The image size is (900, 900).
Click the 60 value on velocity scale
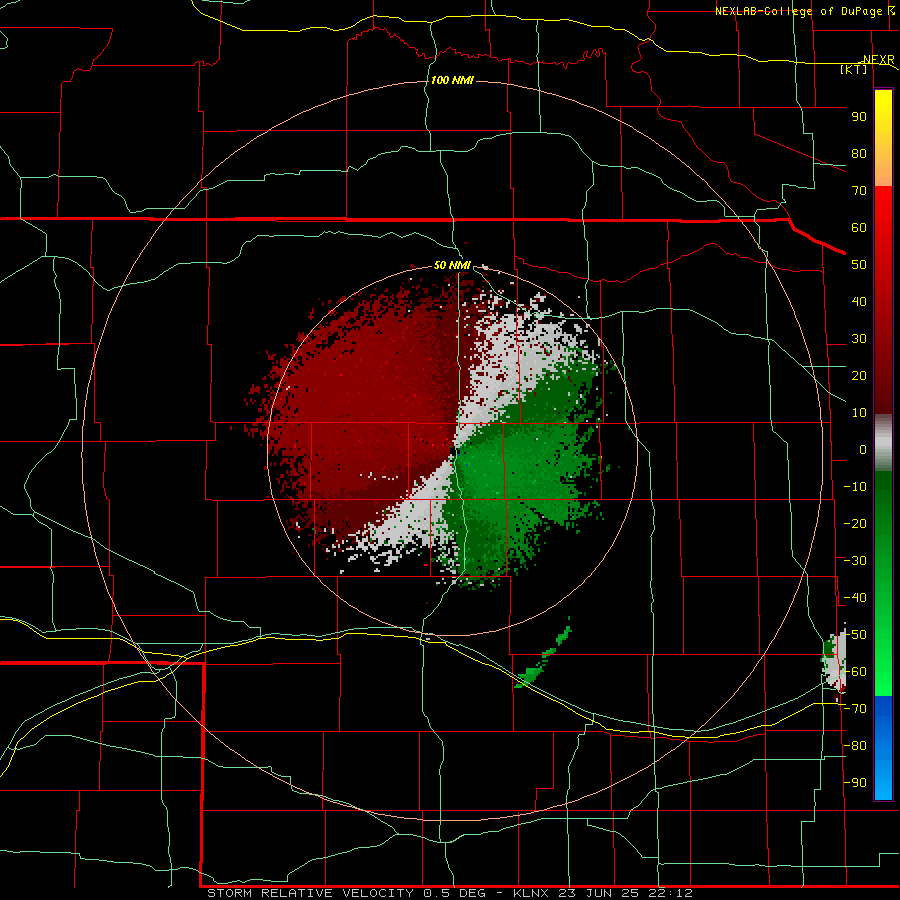pos(859,228)
